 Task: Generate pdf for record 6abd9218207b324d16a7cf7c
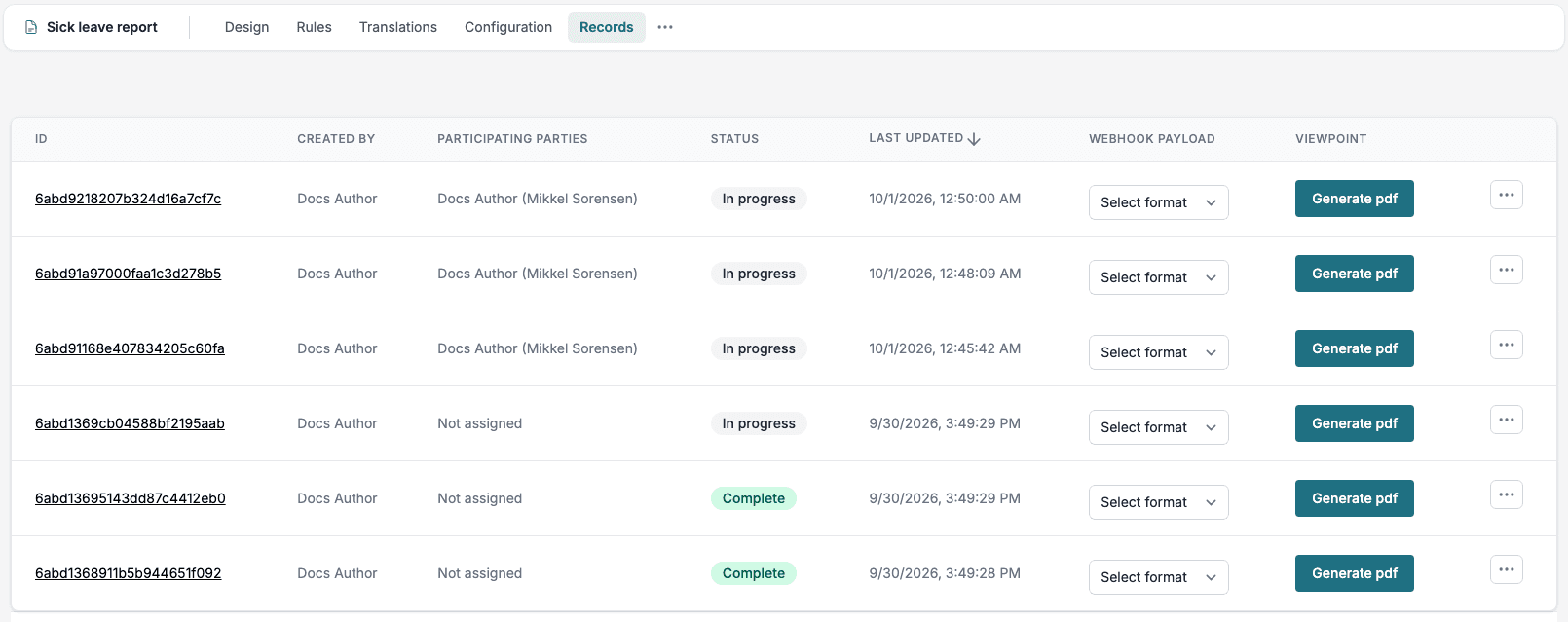tap(1355, 199)
